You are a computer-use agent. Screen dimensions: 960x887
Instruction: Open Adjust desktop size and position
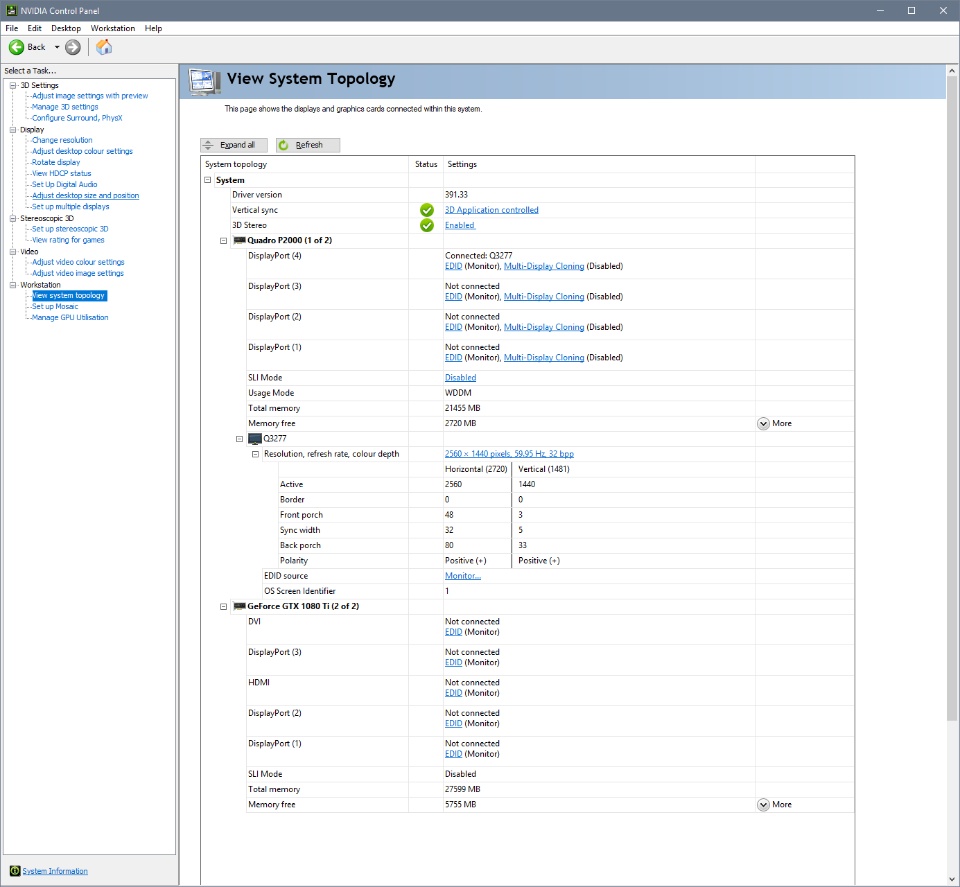coord(85,196)
